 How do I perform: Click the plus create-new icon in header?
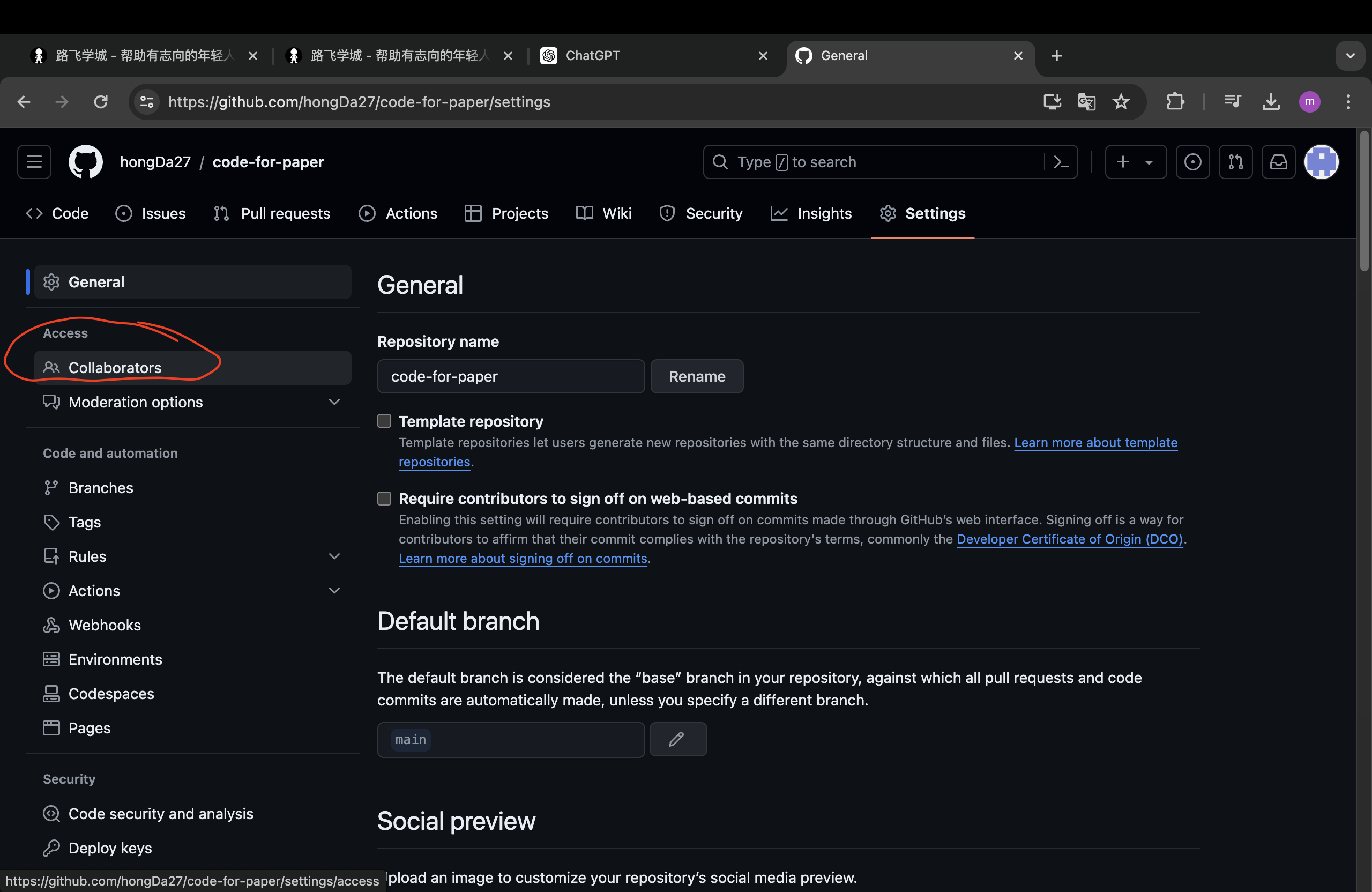point(1122,162)
